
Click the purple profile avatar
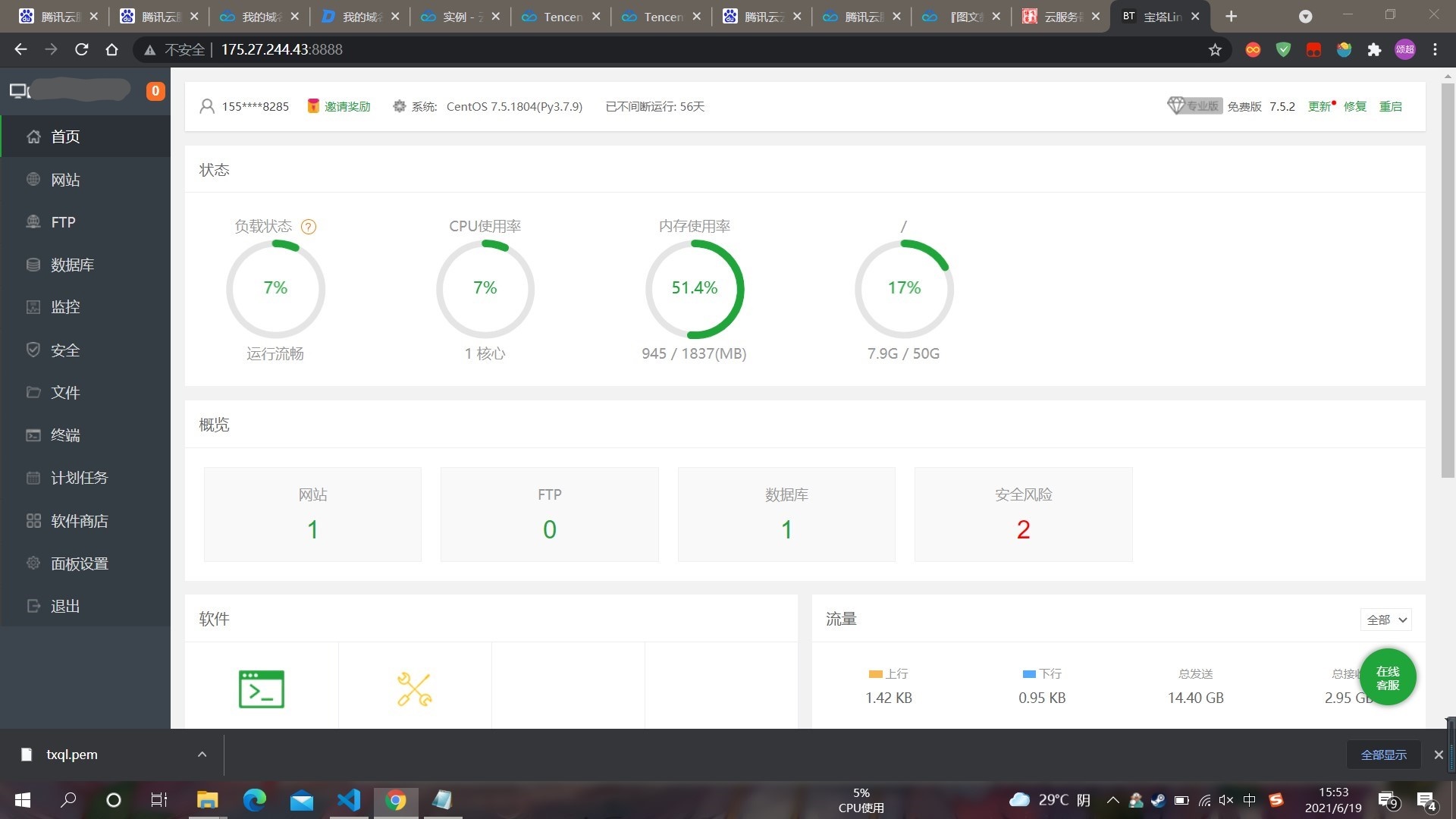1405,49
